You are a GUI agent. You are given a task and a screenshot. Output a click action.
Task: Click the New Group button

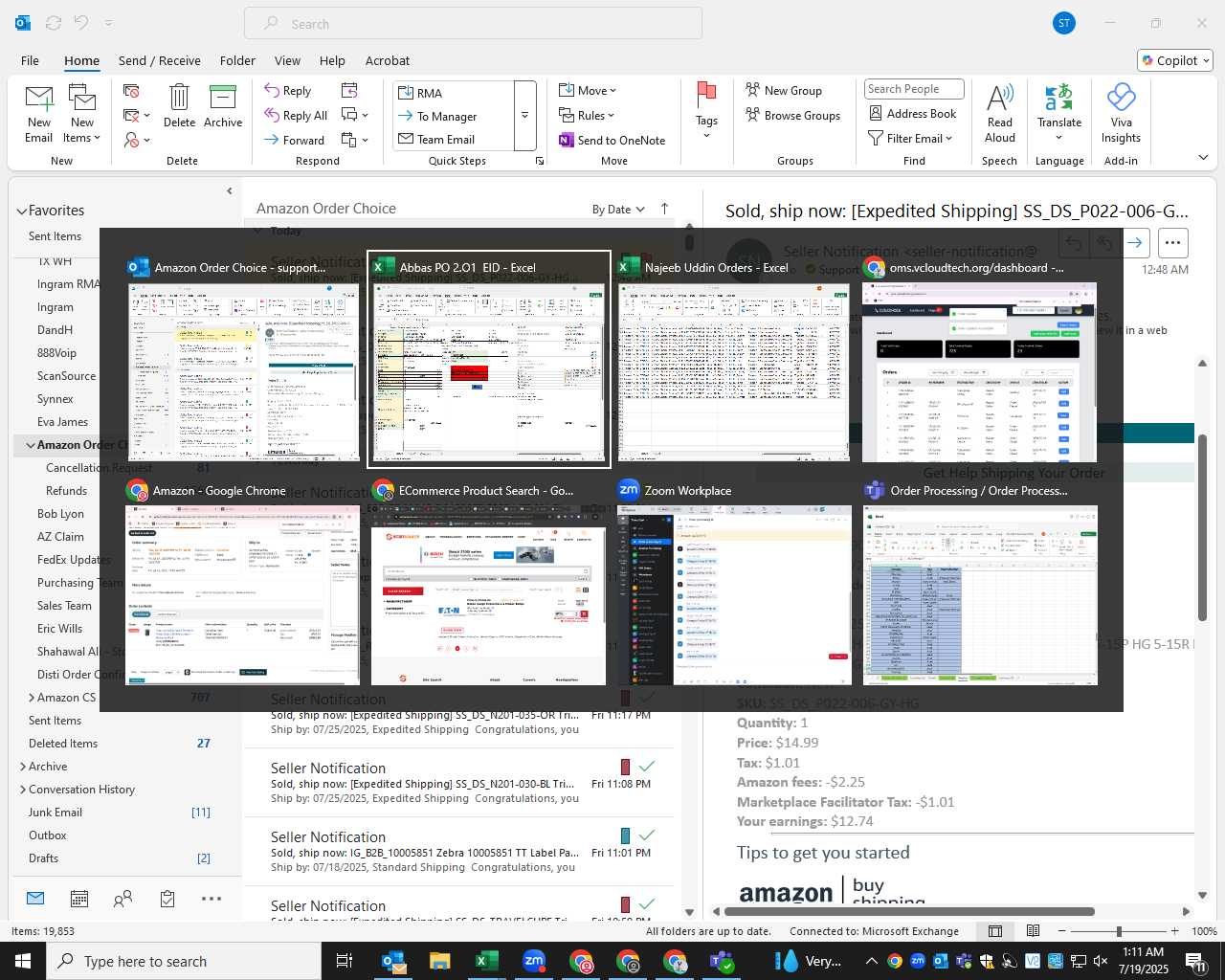click(x=784, y=90)
